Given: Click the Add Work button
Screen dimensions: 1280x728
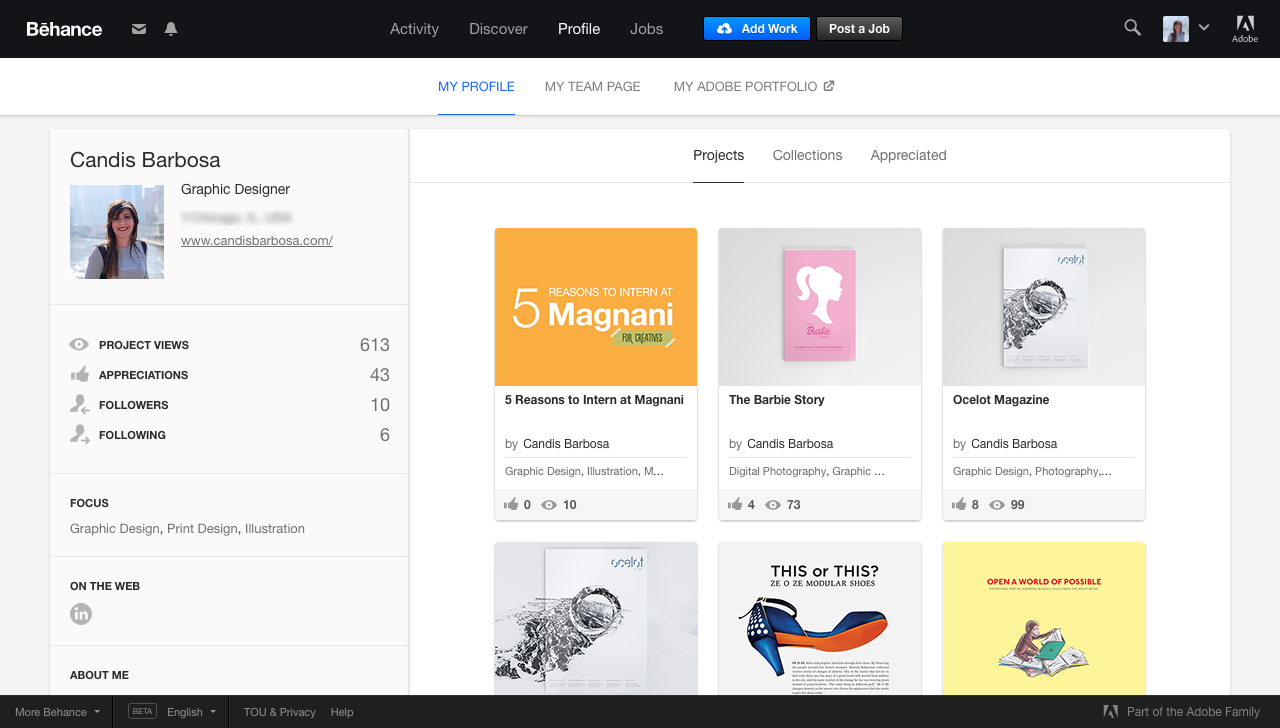Looking at the screenshot, I should [x=757, y=29].
